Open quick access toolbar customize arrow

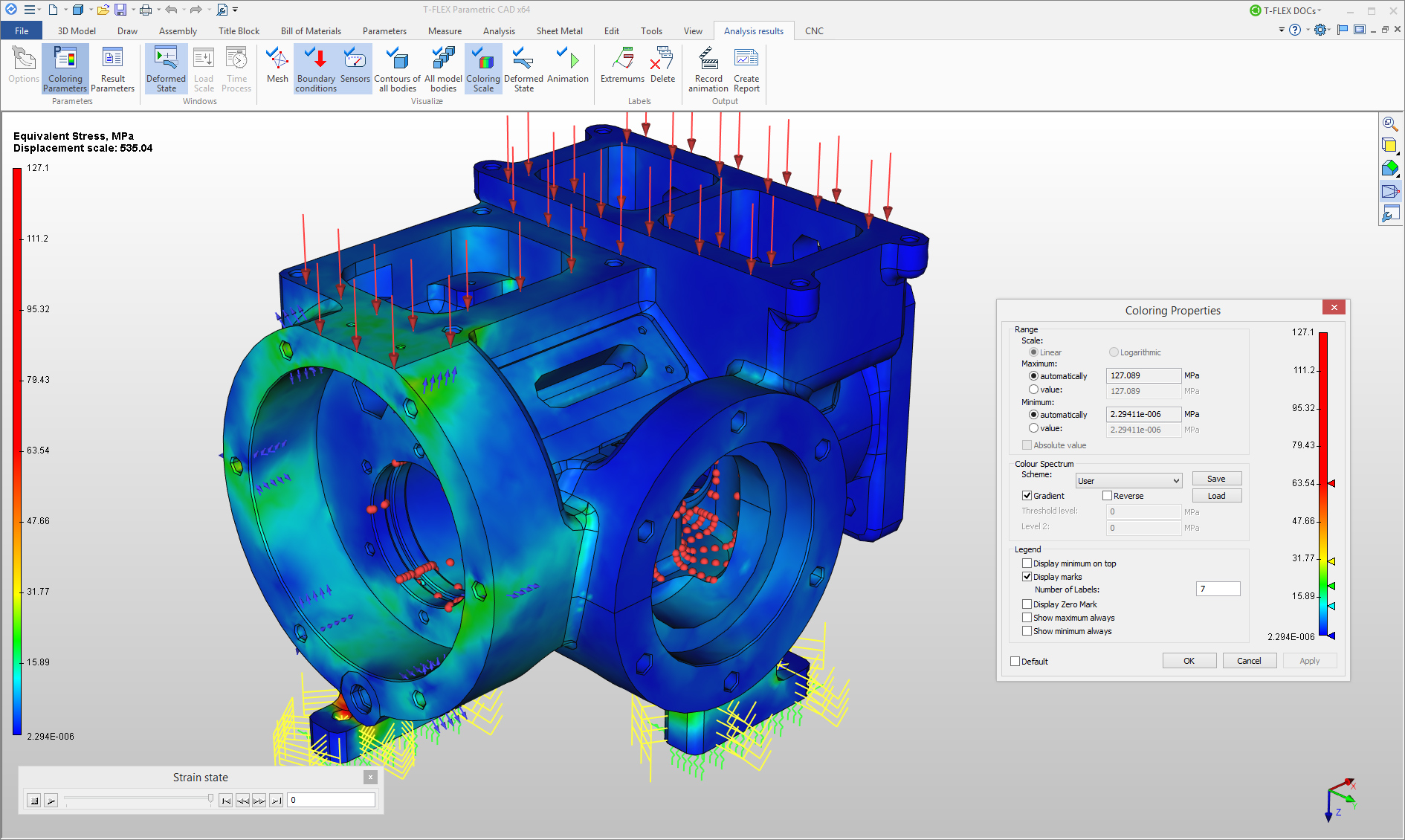pos(235,10)
